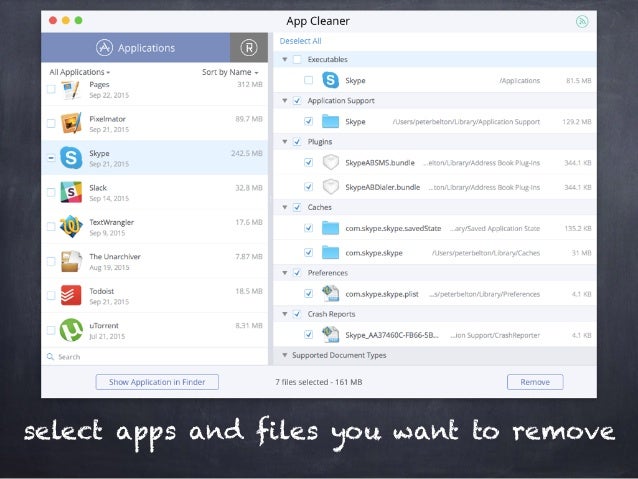
Task: Collapse the Caches section
Action: (285, 207)
